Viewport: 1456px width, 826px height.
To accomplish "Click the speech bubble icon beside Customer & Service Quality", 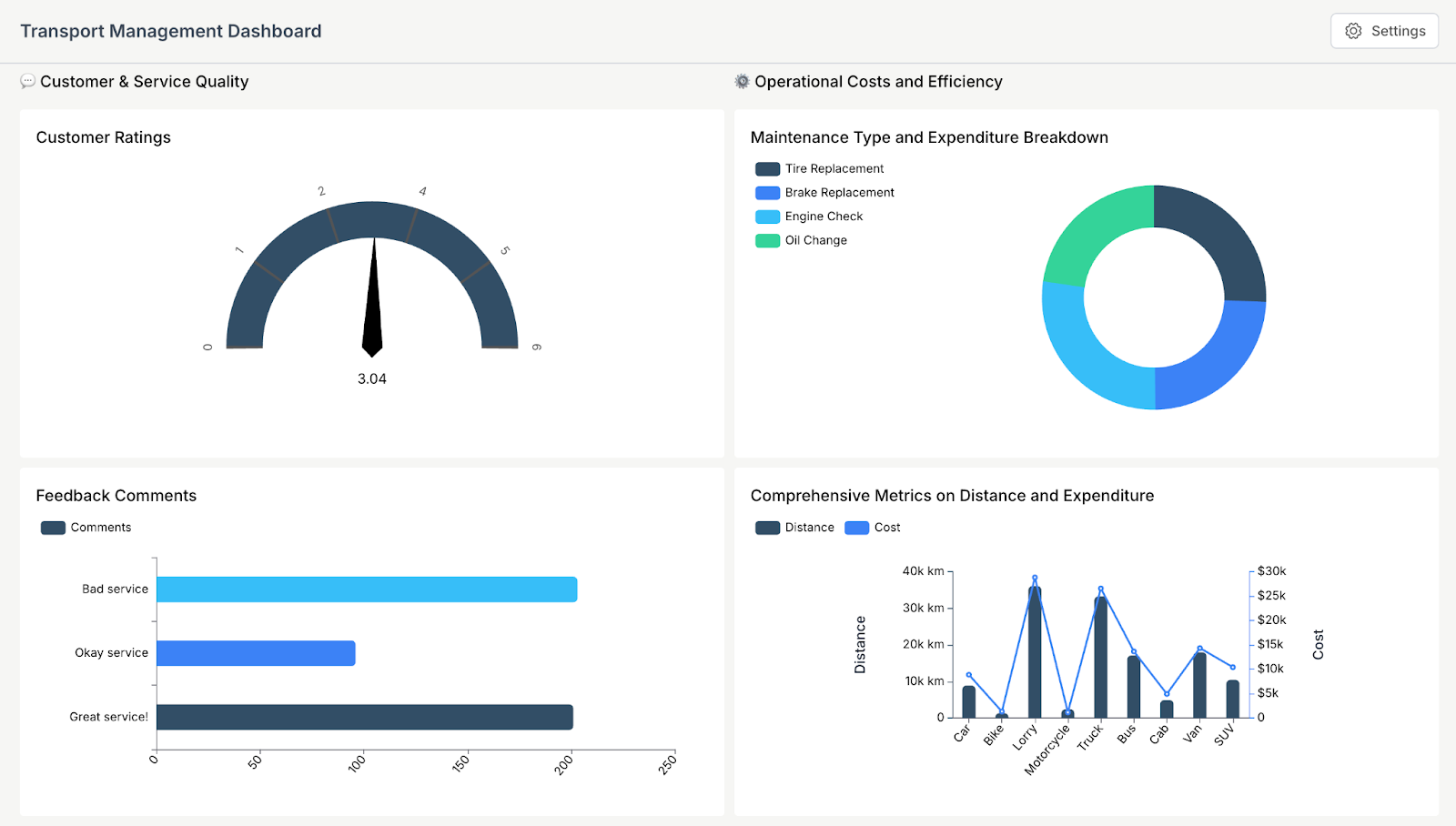I will click(x=28, y=81).
